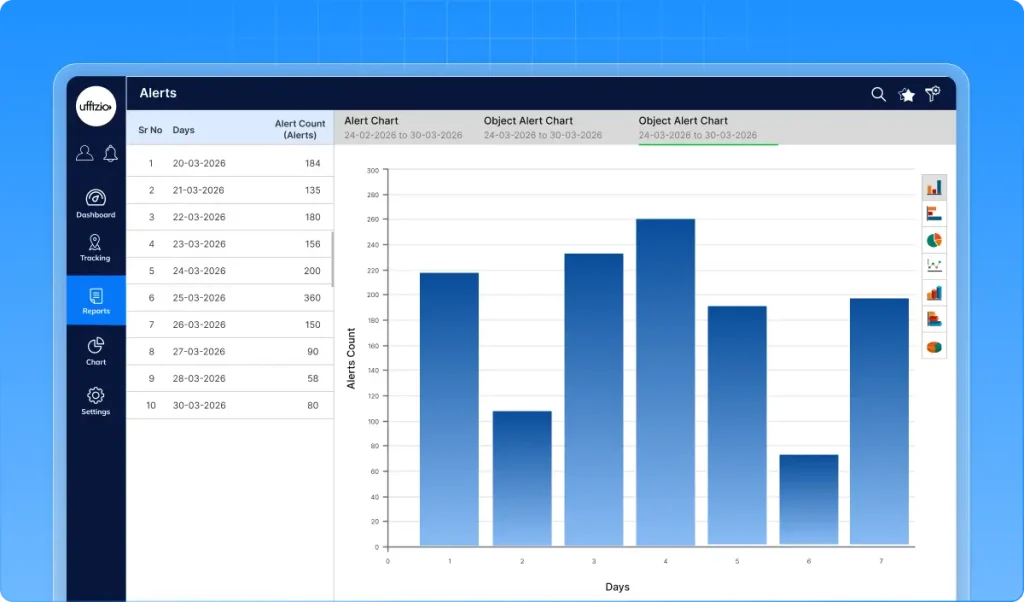Choose the 3D column chart type

[x=934, y=293]
